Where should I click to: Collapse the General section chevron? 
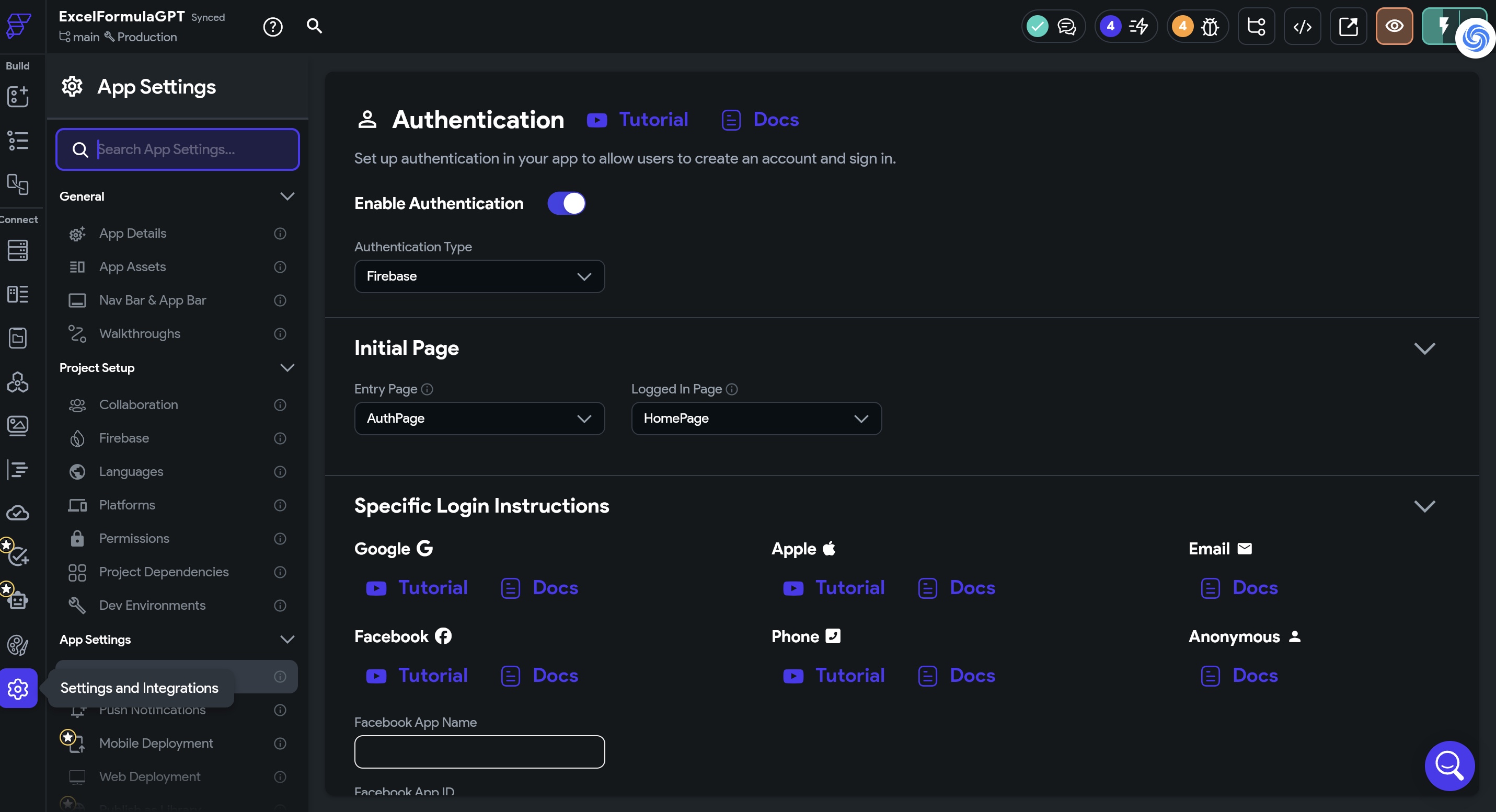pyautogui.click(x=287, y=196)
